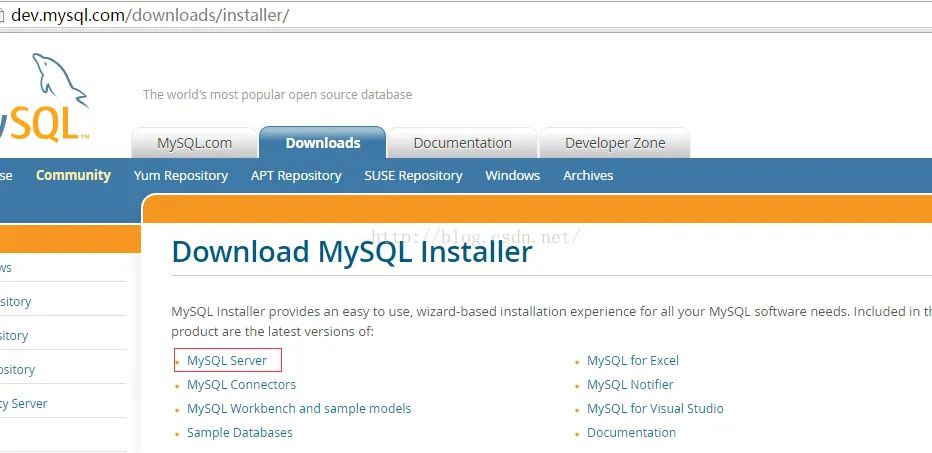Open MySQL for Visual Studio link

[655, 408]
